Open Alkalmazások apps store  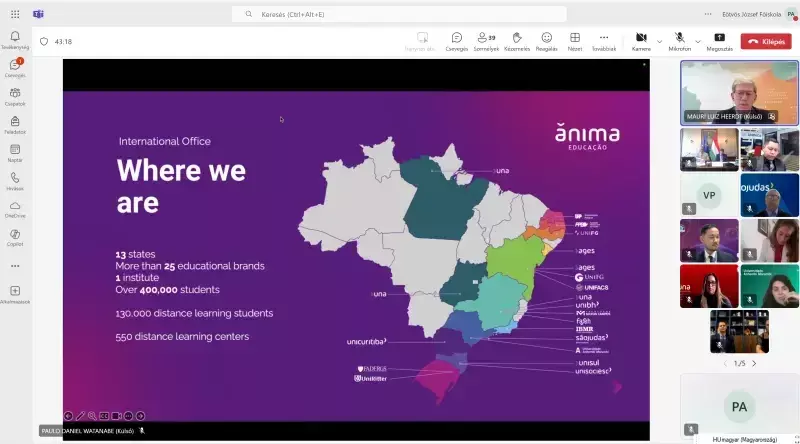click(15, 294)
